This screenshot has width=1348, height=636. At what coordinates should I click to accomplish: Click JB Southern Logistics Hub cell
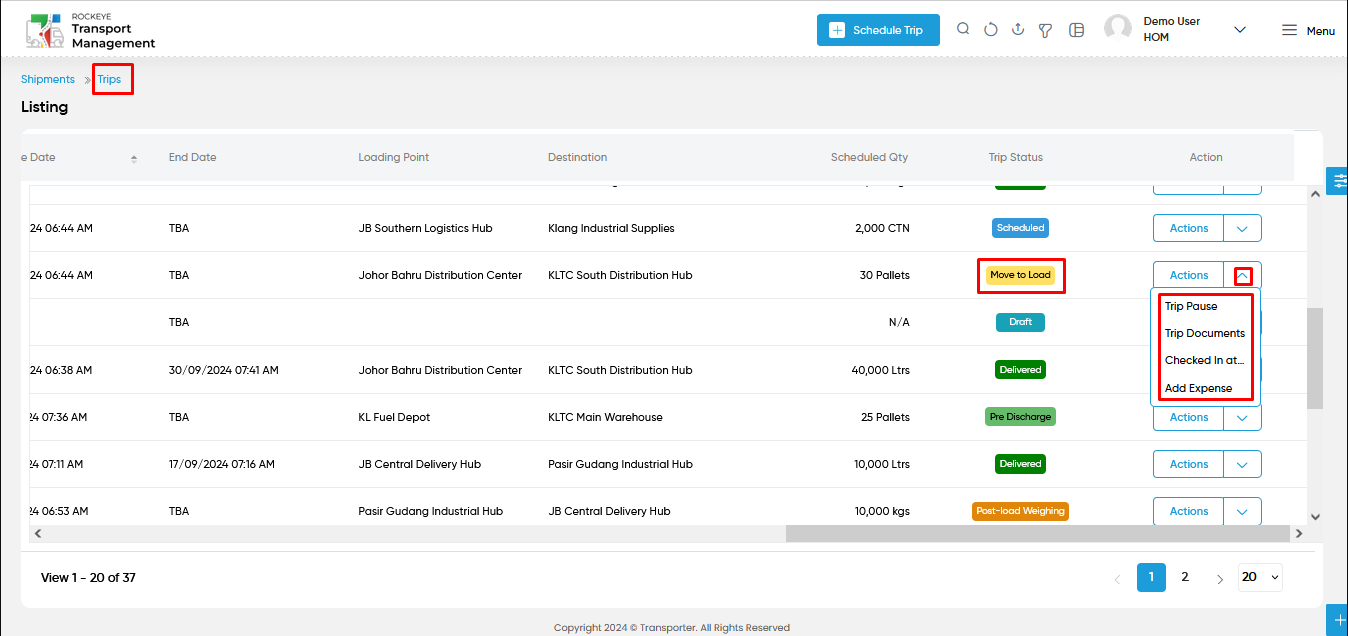(425, 228)
